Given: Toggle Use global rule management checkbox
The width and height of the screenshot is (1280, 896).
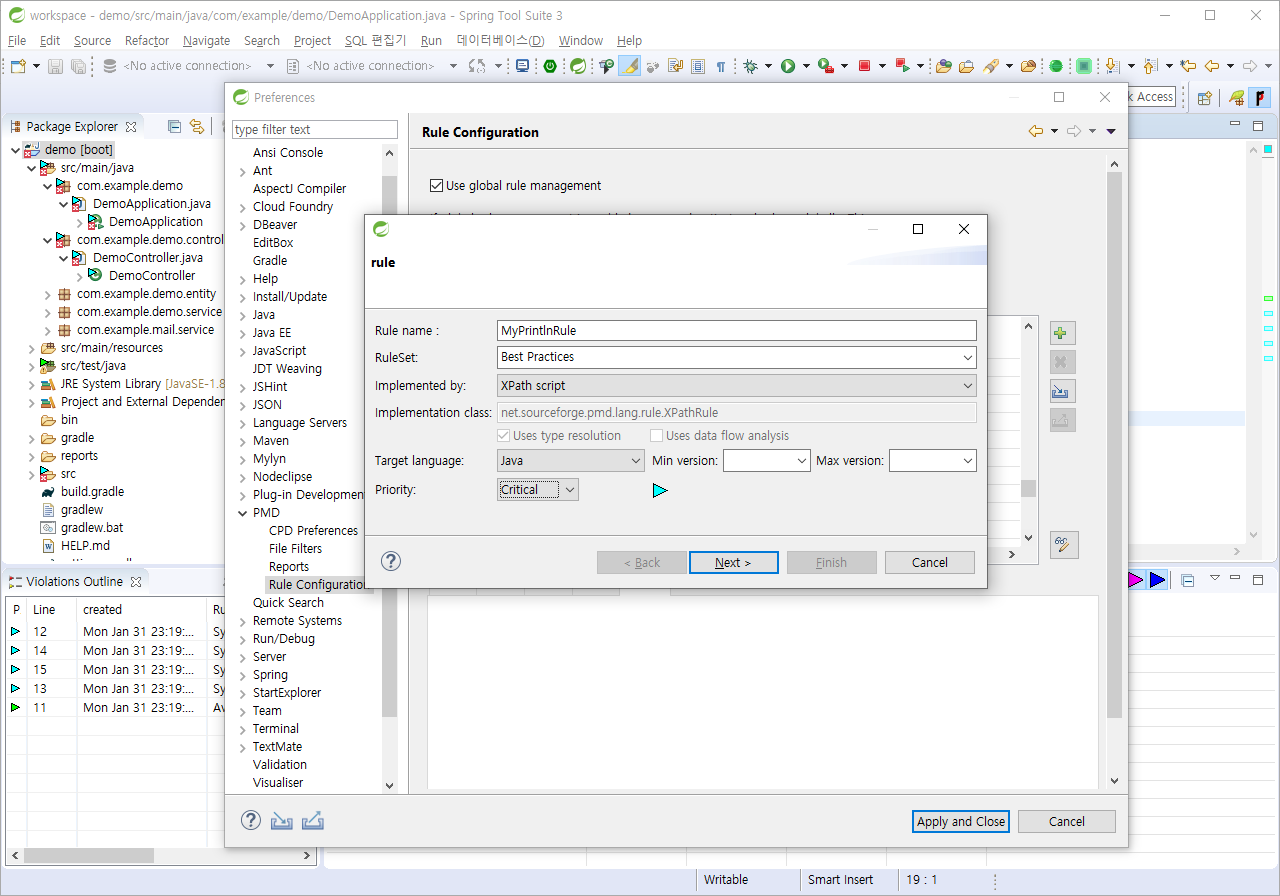Looking at the screenshot, I should pyautogui.click(x=436, y=185).
